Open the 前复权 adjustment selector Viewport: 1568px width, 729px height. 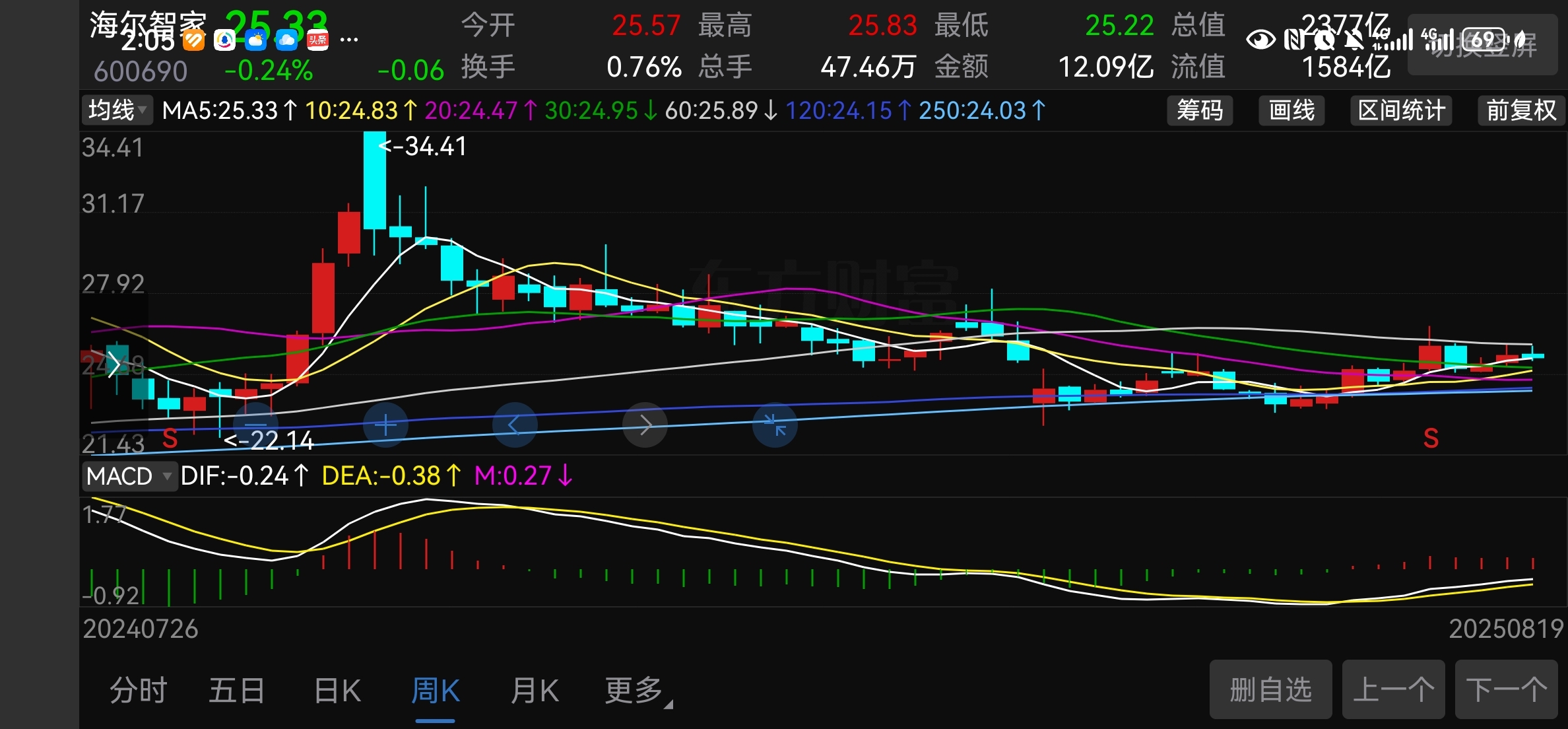1521,110
